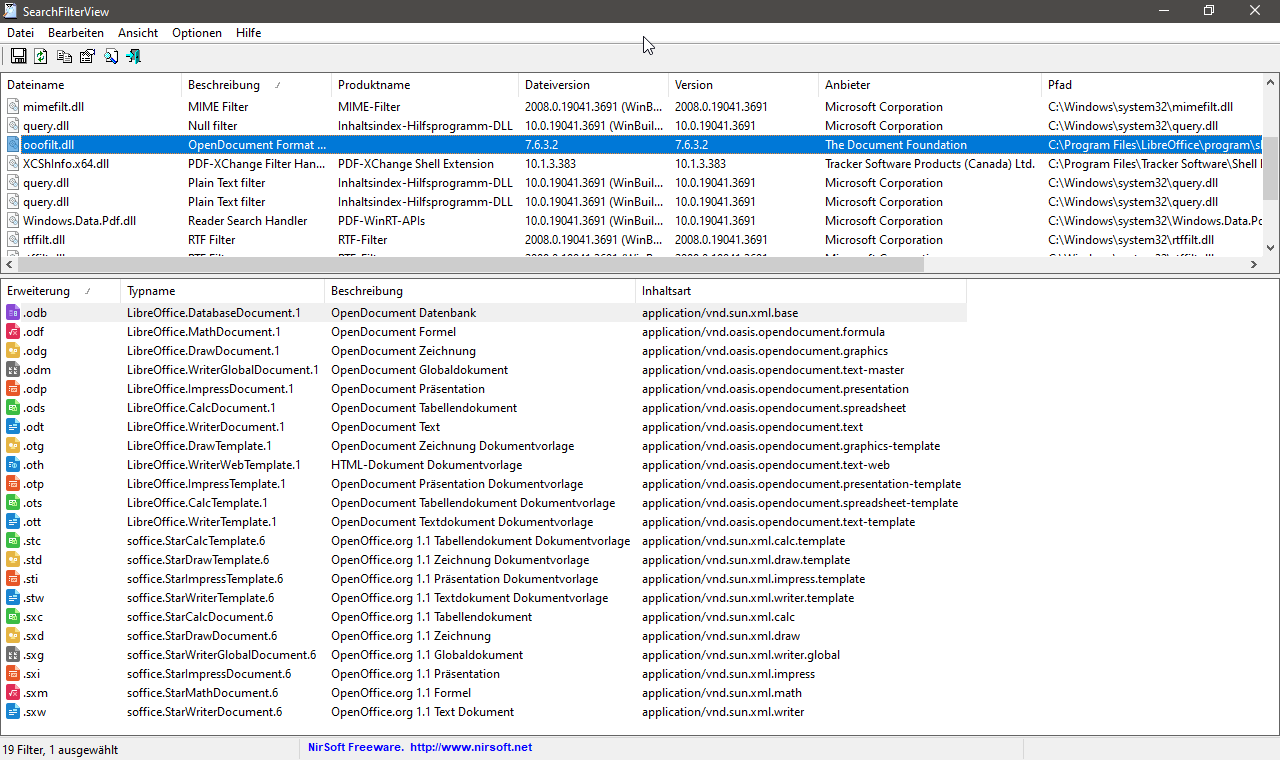Click the .sxw writer document icon
Screen dimensions: 1280x760
(x=13, y=712)
